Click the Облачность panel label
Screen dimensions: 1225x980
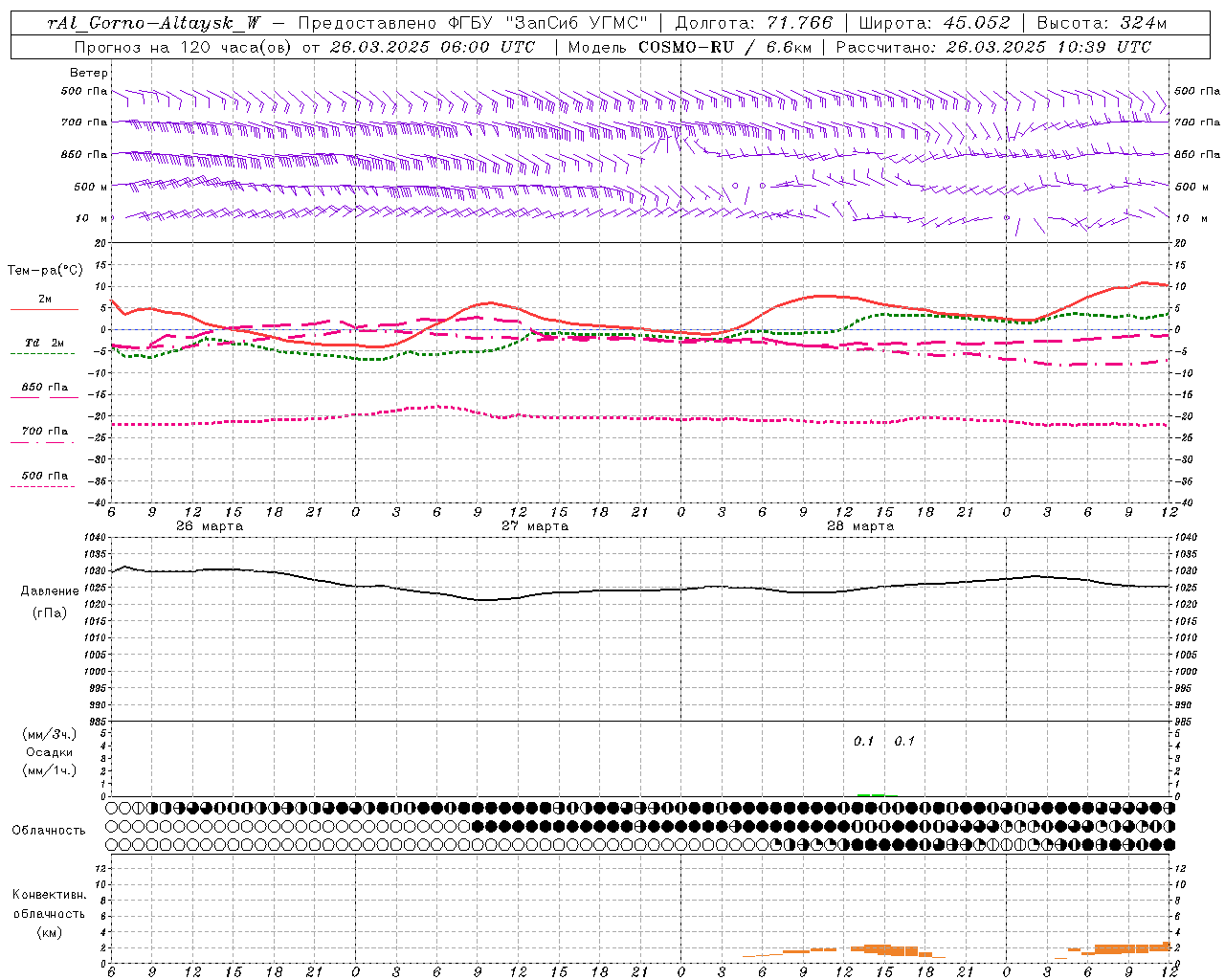pyautogui.click(x=49, y=831)
